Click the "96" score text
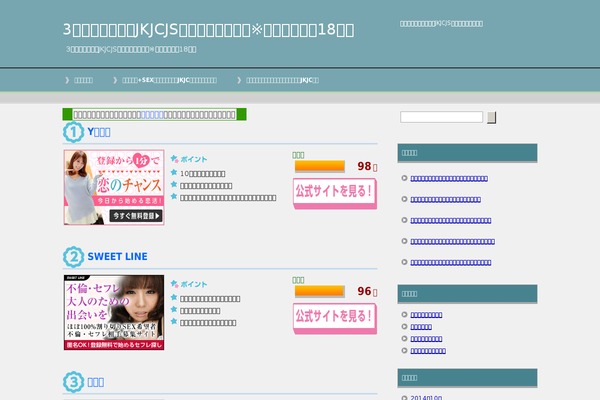 click(x=364, y=291)
